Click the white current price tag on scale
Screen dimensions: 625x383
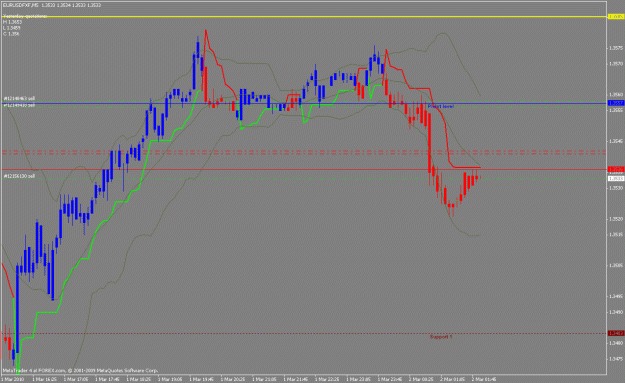(x=616, y=179)
